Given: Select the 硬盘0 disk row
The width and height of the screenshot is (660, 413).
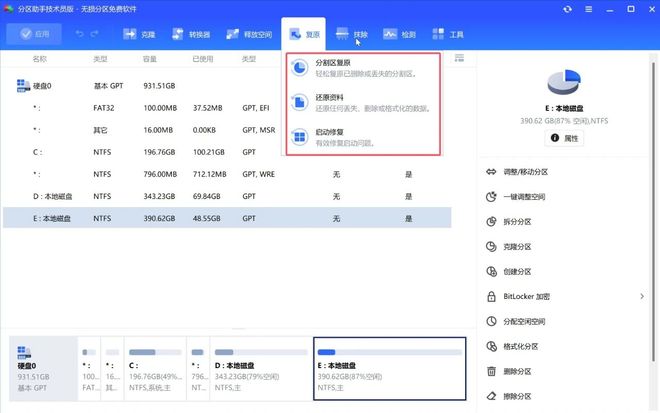Looking at the screenshot, I should (227, 86).
